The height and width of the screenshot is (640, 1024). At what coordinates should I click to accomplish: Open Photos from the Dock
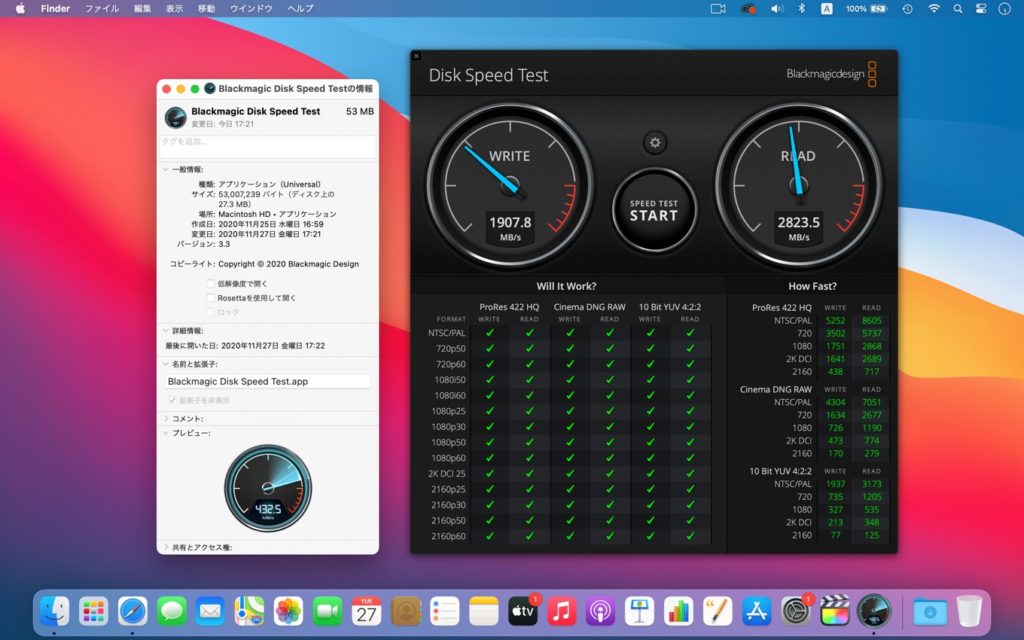point(289,611)
